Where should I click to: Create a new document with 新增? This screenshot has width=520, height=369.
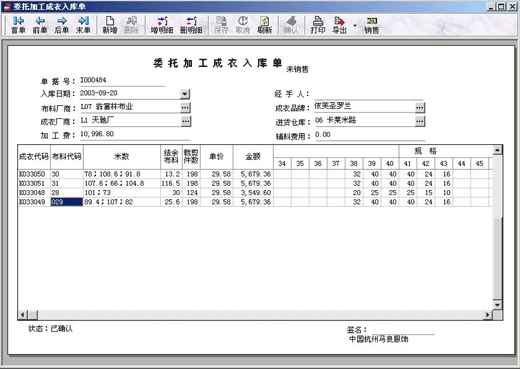[110, 25]
